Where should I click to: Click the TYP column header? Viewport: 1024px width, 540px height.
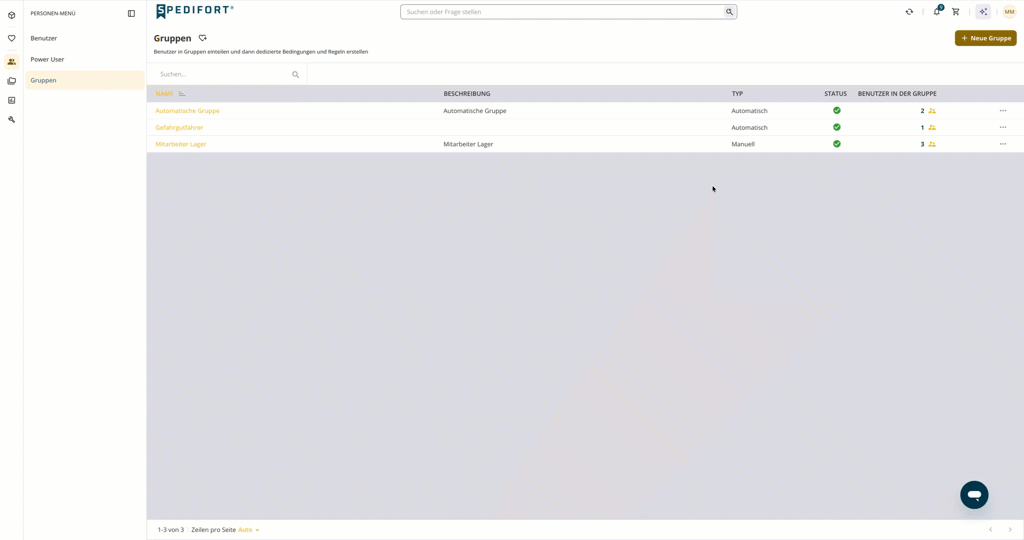737,94
